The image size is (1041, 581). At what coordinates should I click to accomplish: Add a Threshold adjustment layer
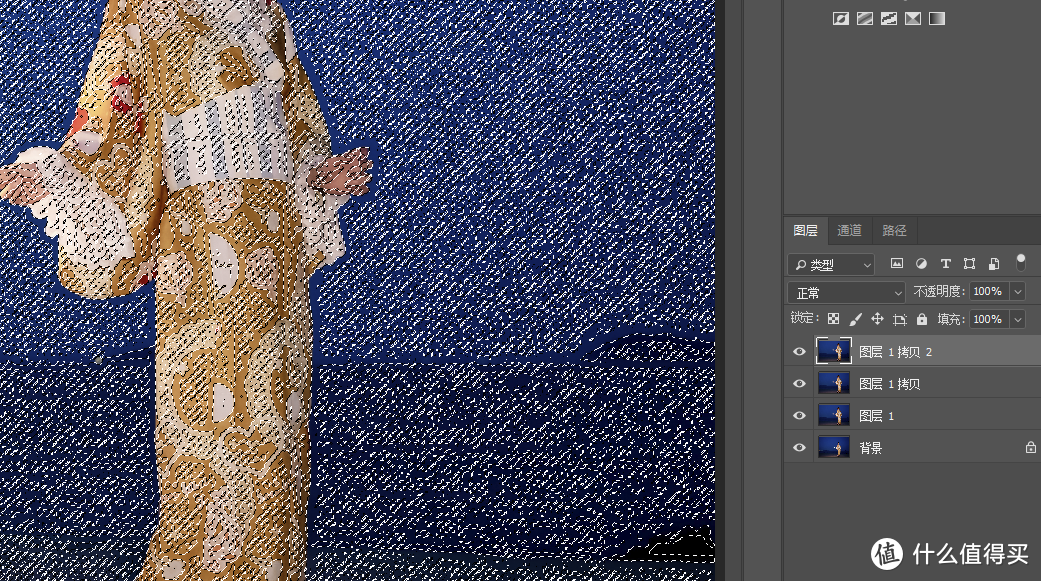pyautogui.click(x=888, y=19)
